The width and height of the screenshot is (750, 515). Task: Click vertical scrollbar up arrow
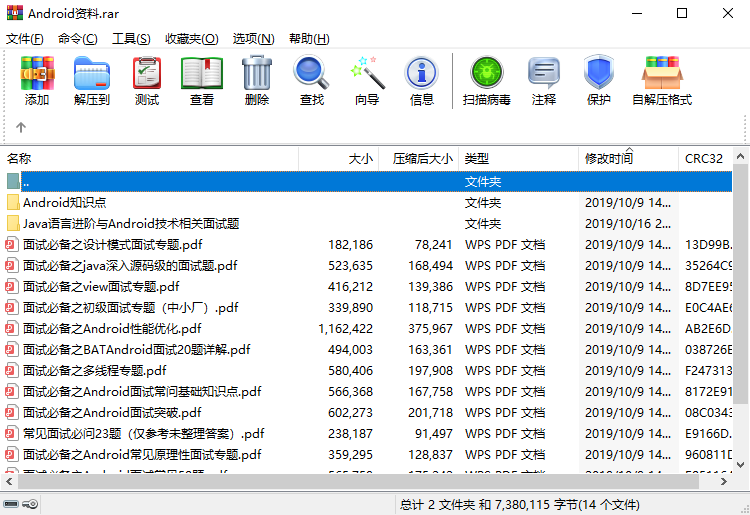(x=740, y=156)
